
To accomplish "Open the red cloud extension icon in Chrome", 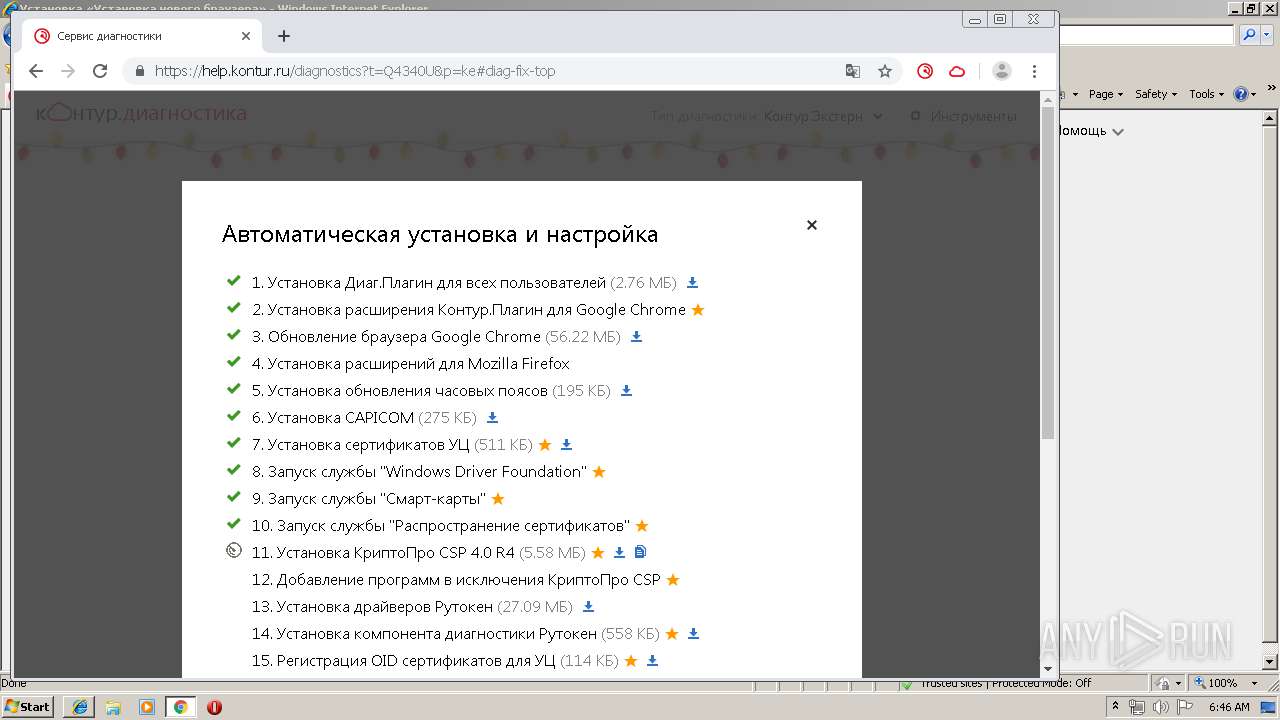I will coord(957,71).
